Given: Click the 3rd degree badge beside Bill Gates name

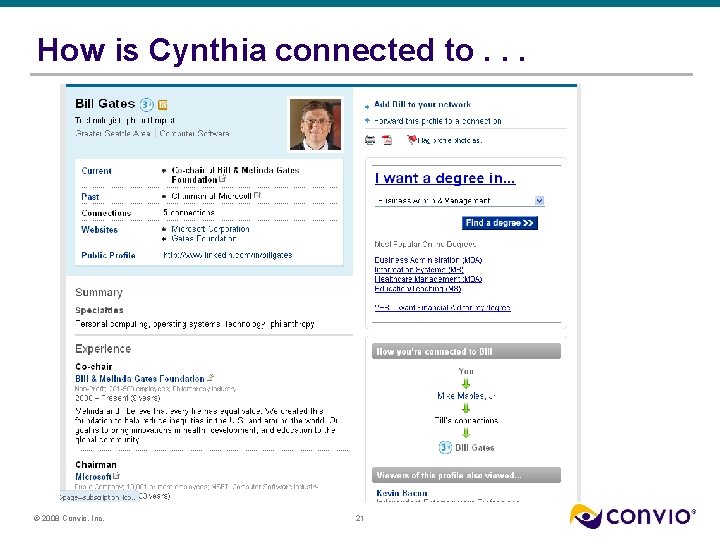Looking at the screenshot, I should coord(146,105).
